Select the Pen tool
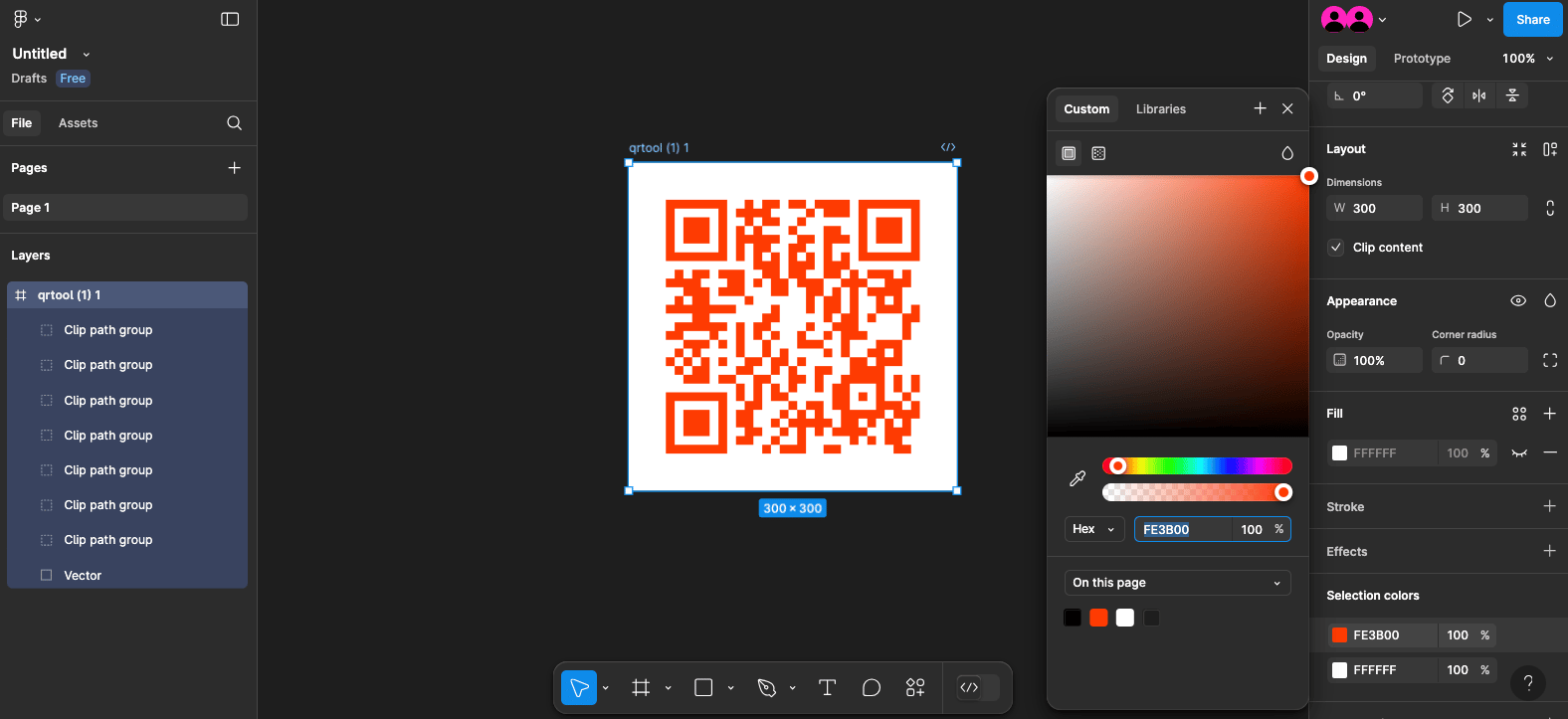 tap(766, 687)
